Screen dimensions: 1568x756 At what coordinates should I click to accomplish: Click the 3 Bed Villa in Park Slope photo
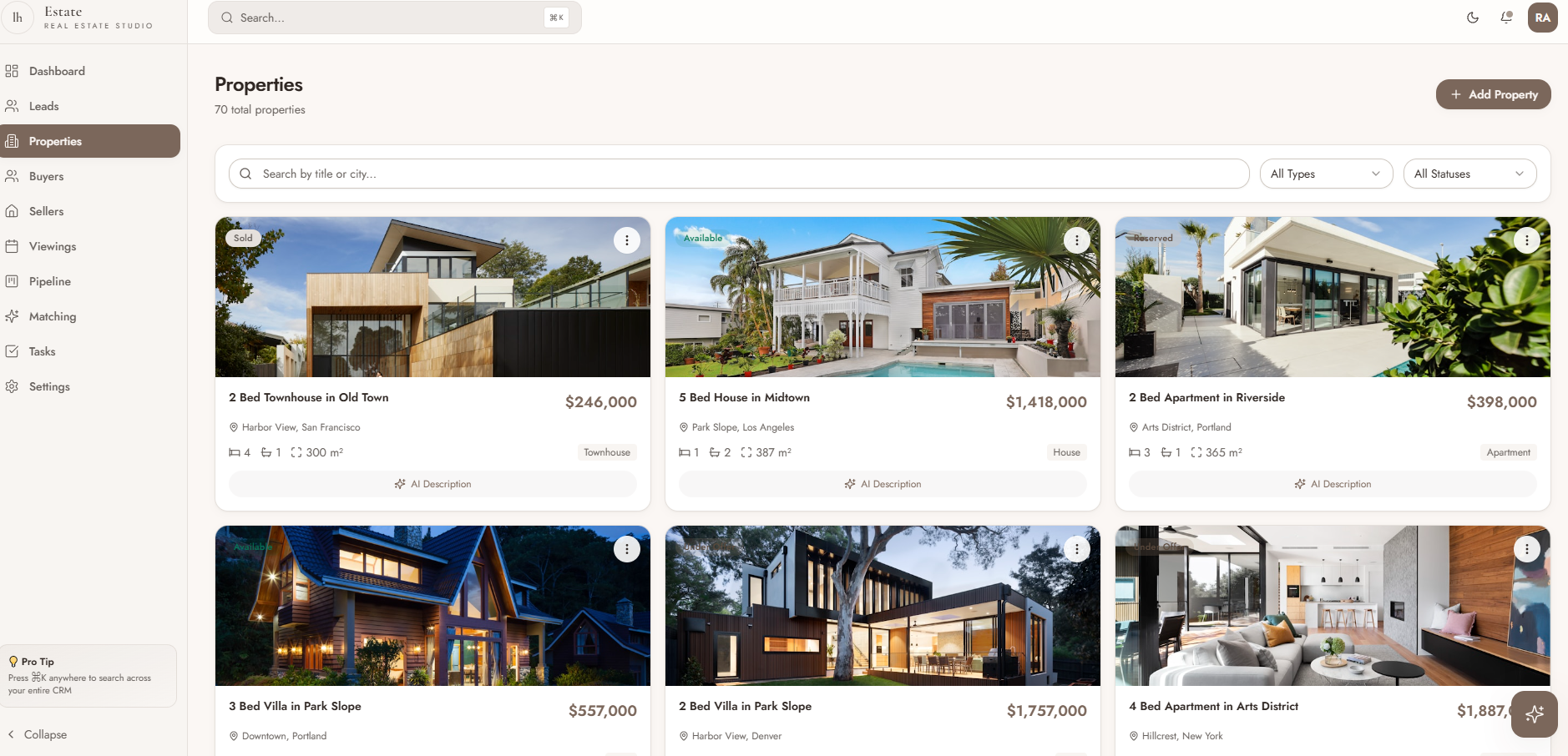(432, 606)
